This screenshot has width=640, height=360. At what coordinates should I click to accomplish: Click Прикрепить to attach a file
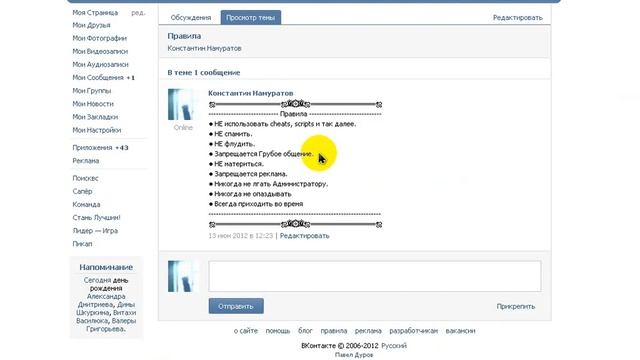[x=516, y=307]
